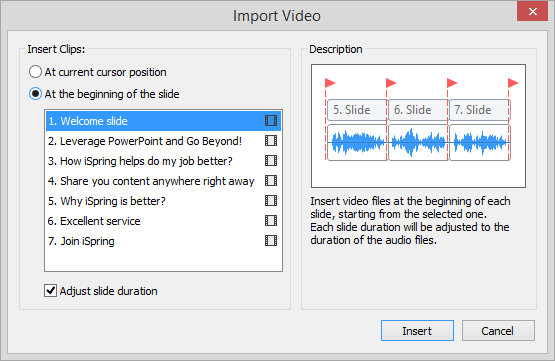Select At current cursor position option
The image size is (555, 361).
[35, 72]
